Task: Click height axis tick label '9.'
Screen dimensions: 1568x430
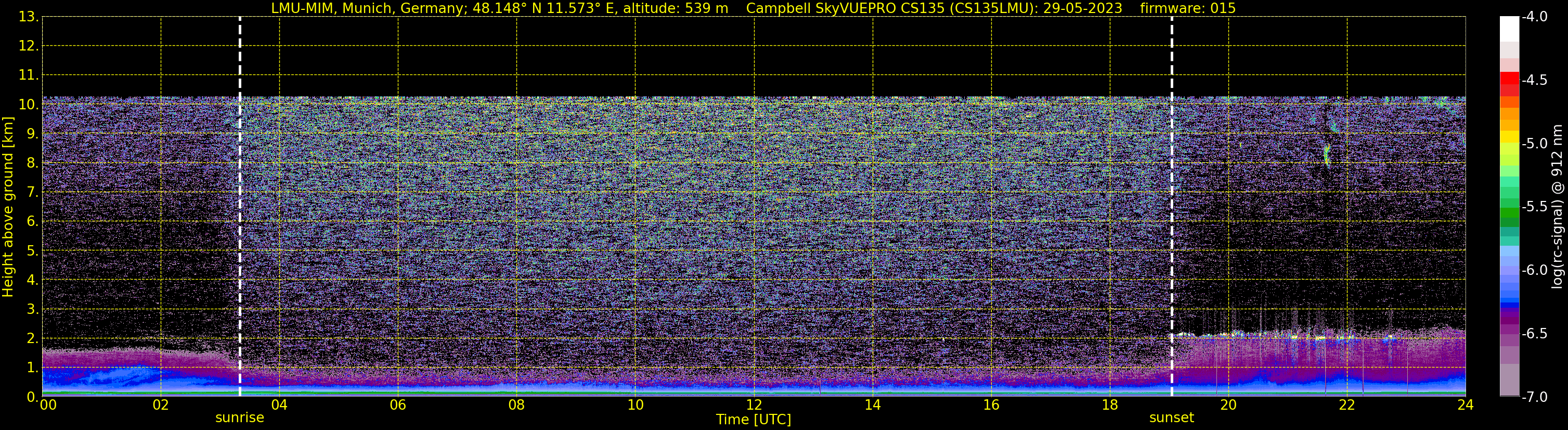Action: click(33, 134)
